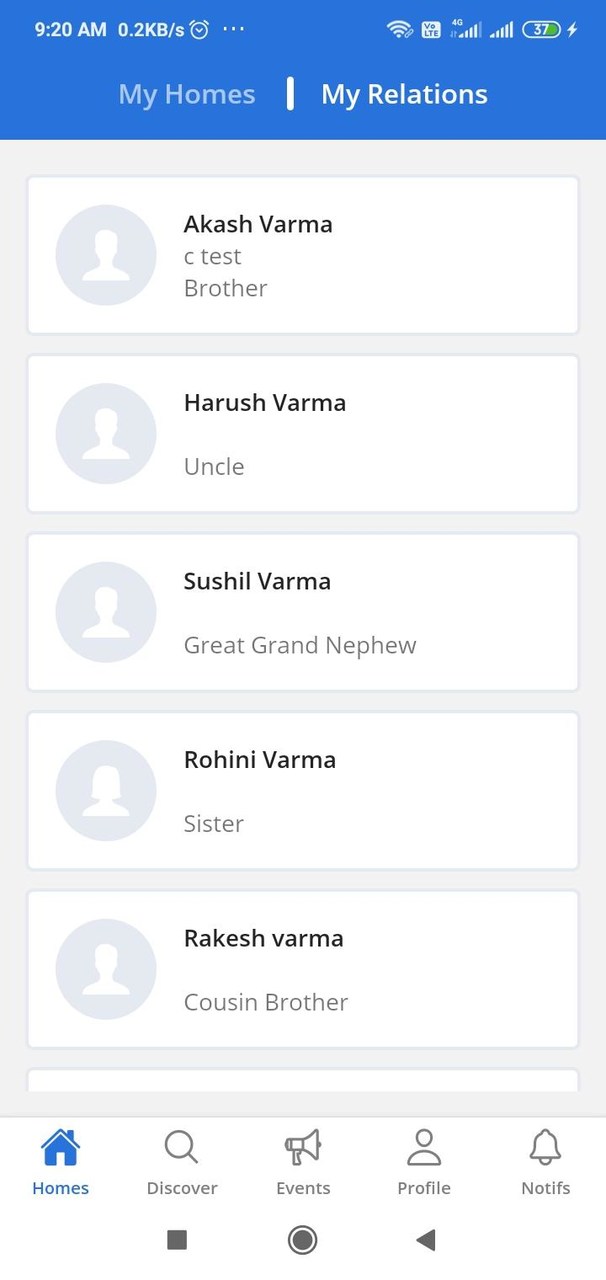Tap Rohini Varma's avatar placeholder
606x1280 pixels.
(106, 791)
